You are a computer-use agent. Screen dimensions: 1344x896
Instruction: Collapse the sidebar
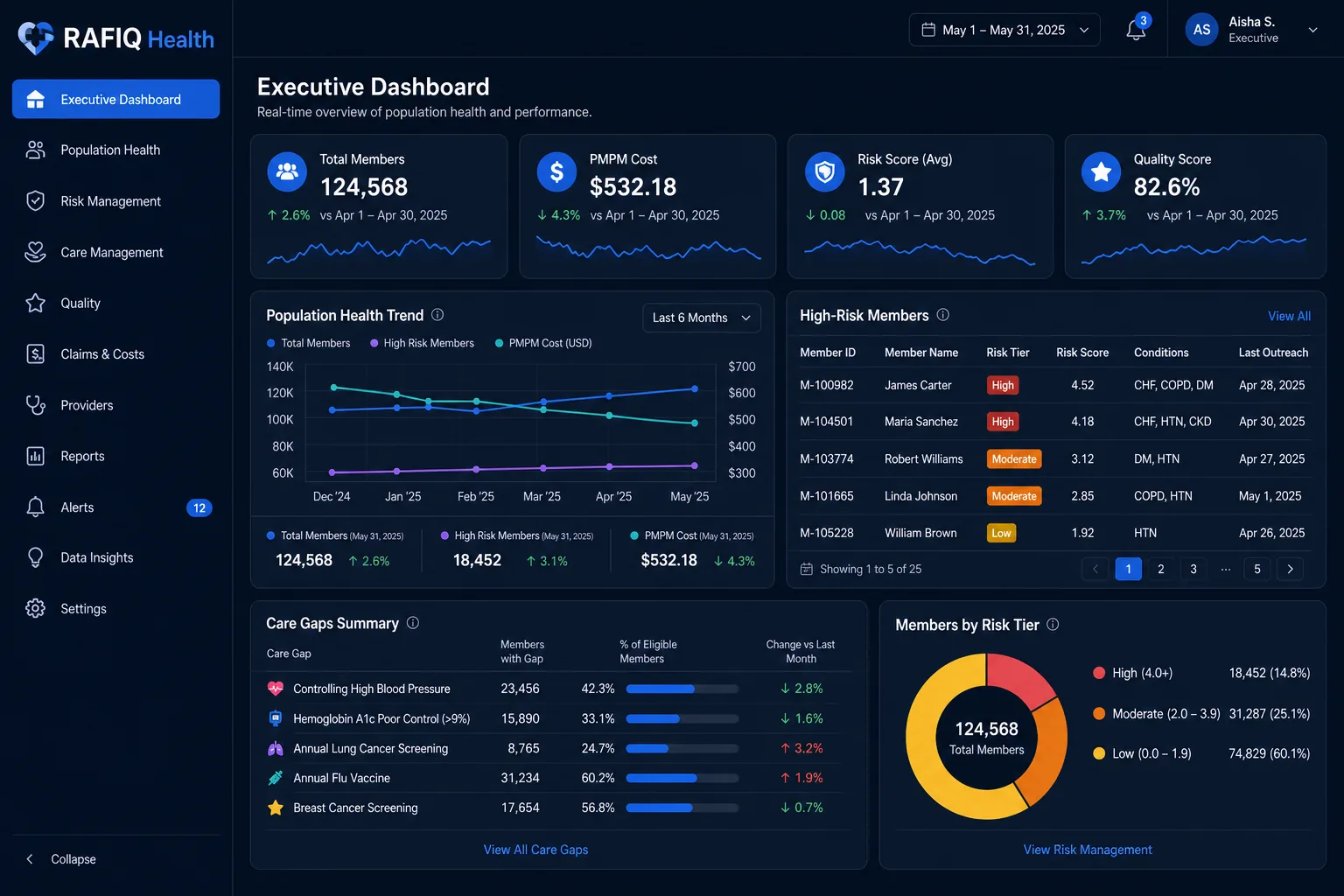61,859
